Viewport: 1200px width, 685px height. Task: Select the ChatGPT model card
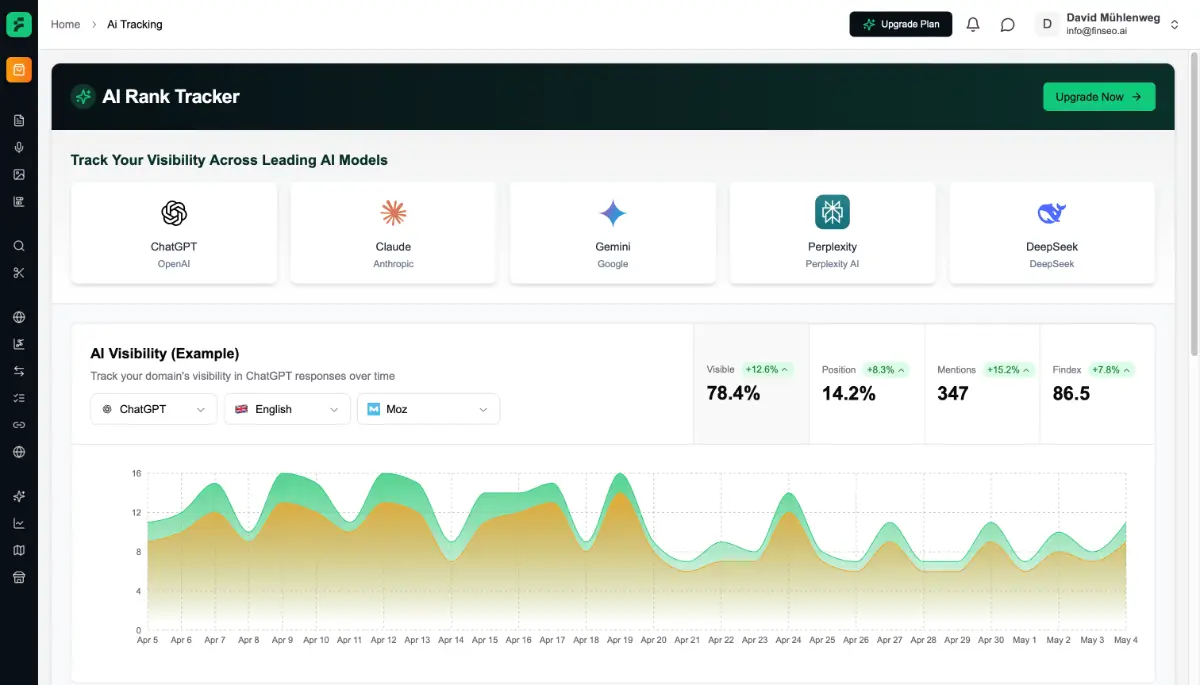click(173, 232)
